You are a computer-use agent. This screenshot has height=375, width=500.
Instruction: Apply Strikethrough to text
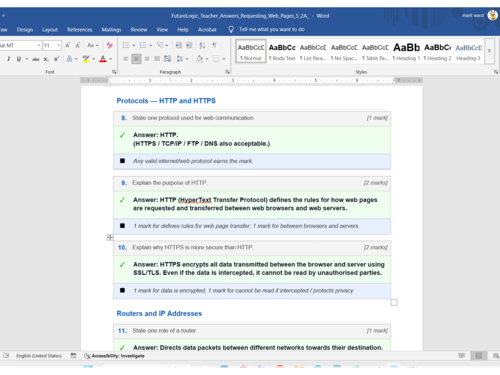coord(36,59)
